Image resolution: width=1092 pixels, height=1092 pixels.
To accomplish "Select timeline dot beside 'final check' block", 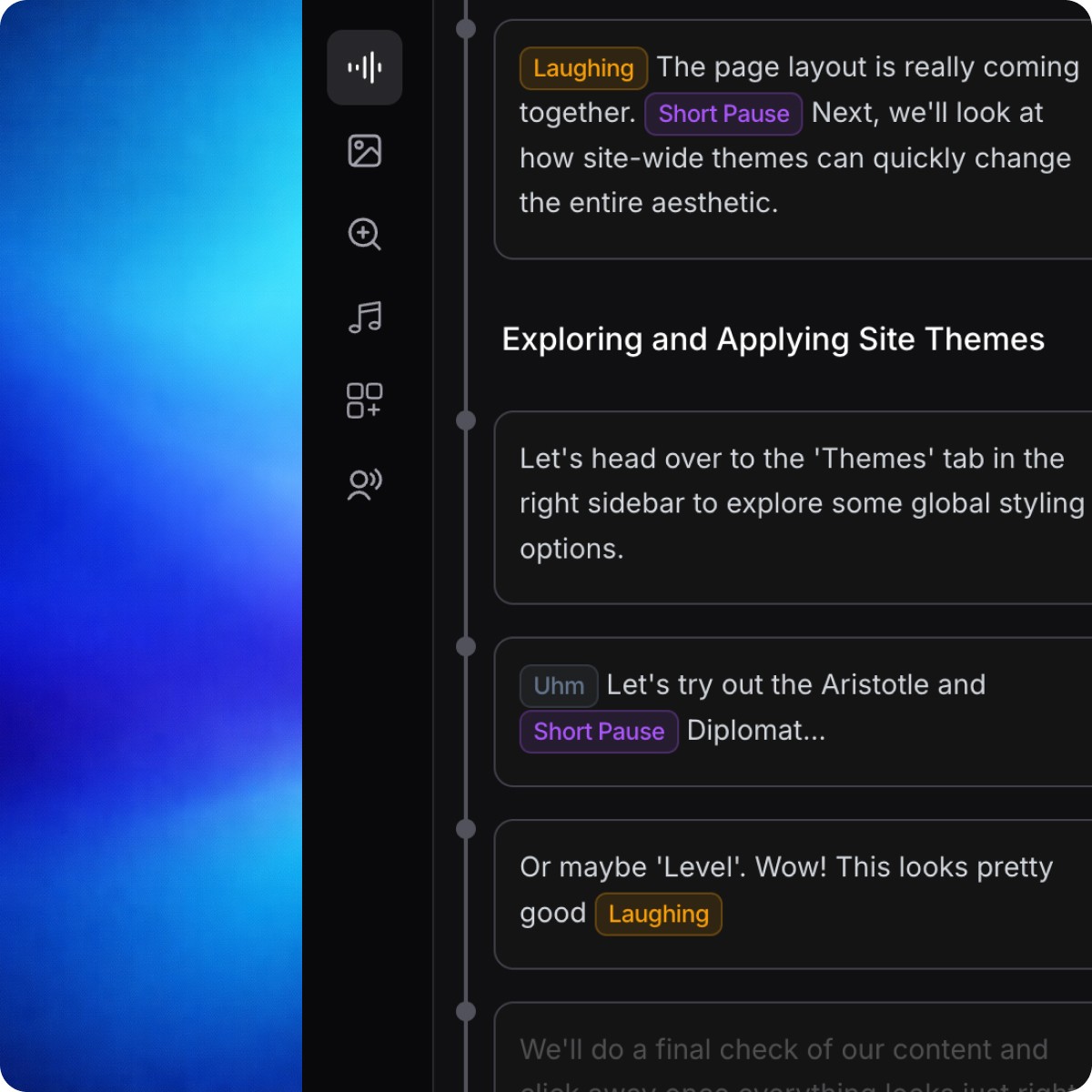I will pos(466,1011).
